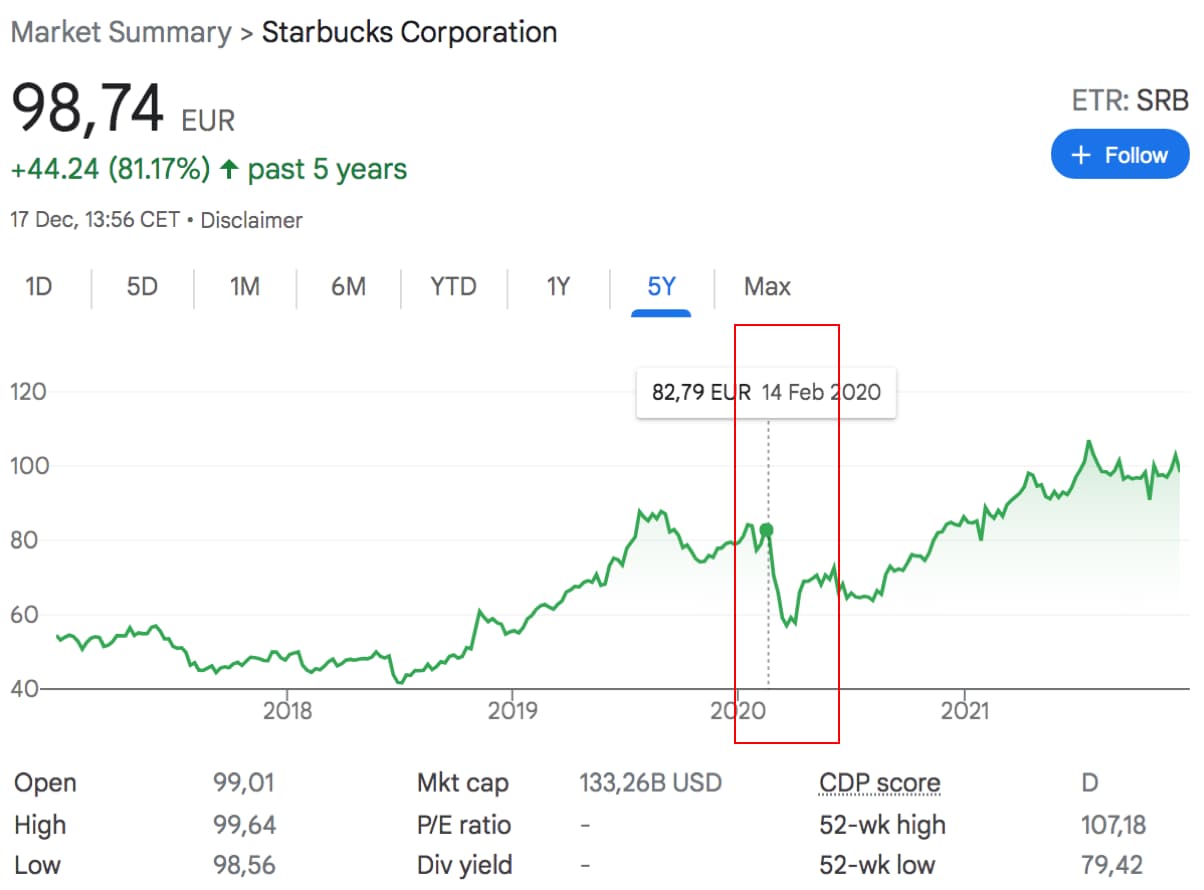This screenshot has height=890, width=1204.
Task: Select the YTD chart view
Action: click(453, 286)
